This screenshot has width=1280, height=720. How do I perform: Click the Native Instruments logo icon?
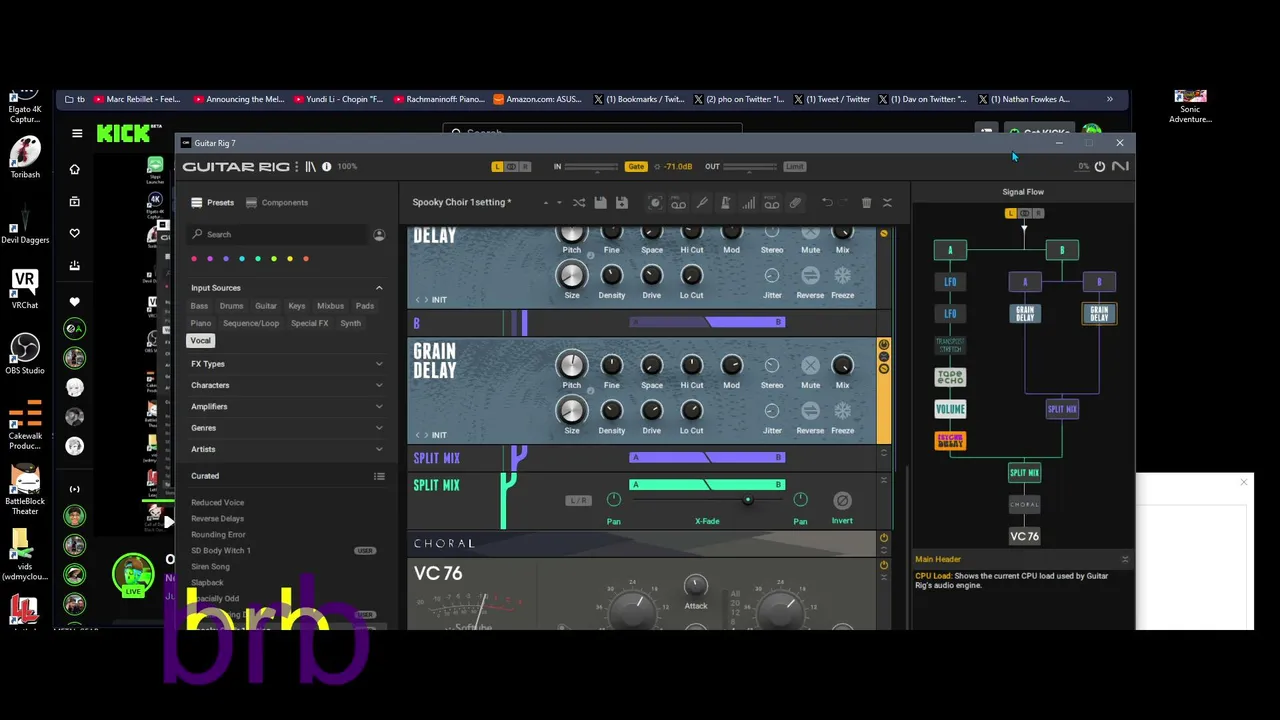pyautogui.click(x=1120, y=166)
